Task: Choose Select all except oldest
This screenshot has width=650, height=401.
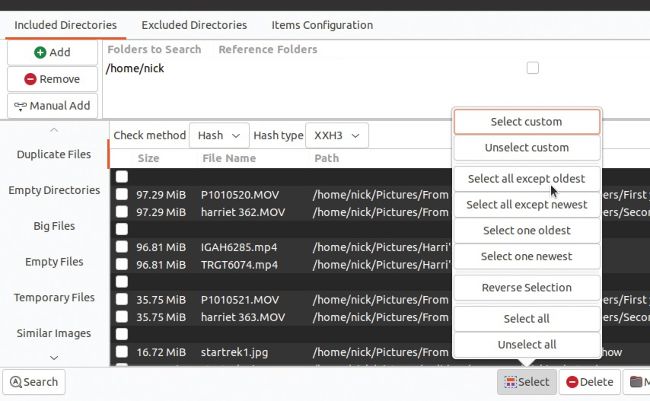Action: tap(526, 179)
